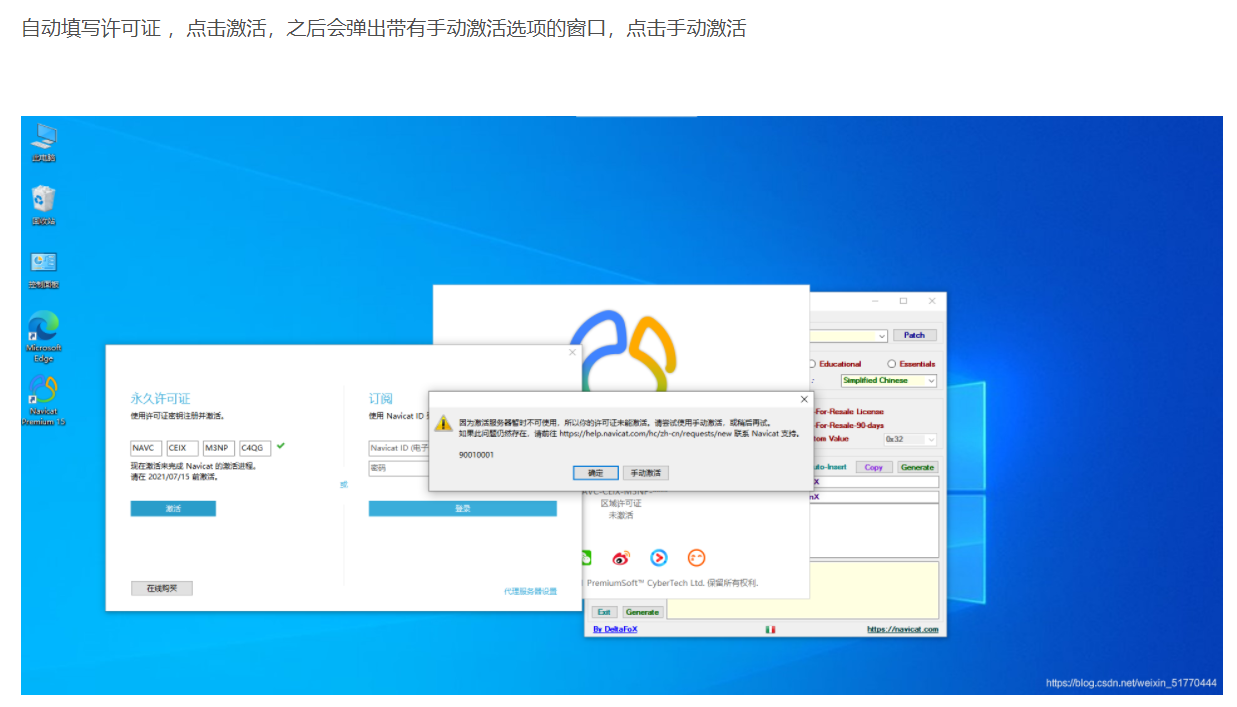Screen dimensions: 1237x707
Task: Click the M3NP license key field
Action: click(x=219, y=448)
